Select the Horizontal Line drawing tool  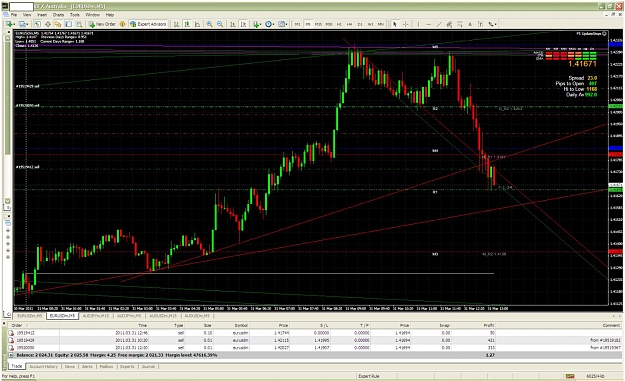point(428,24)
